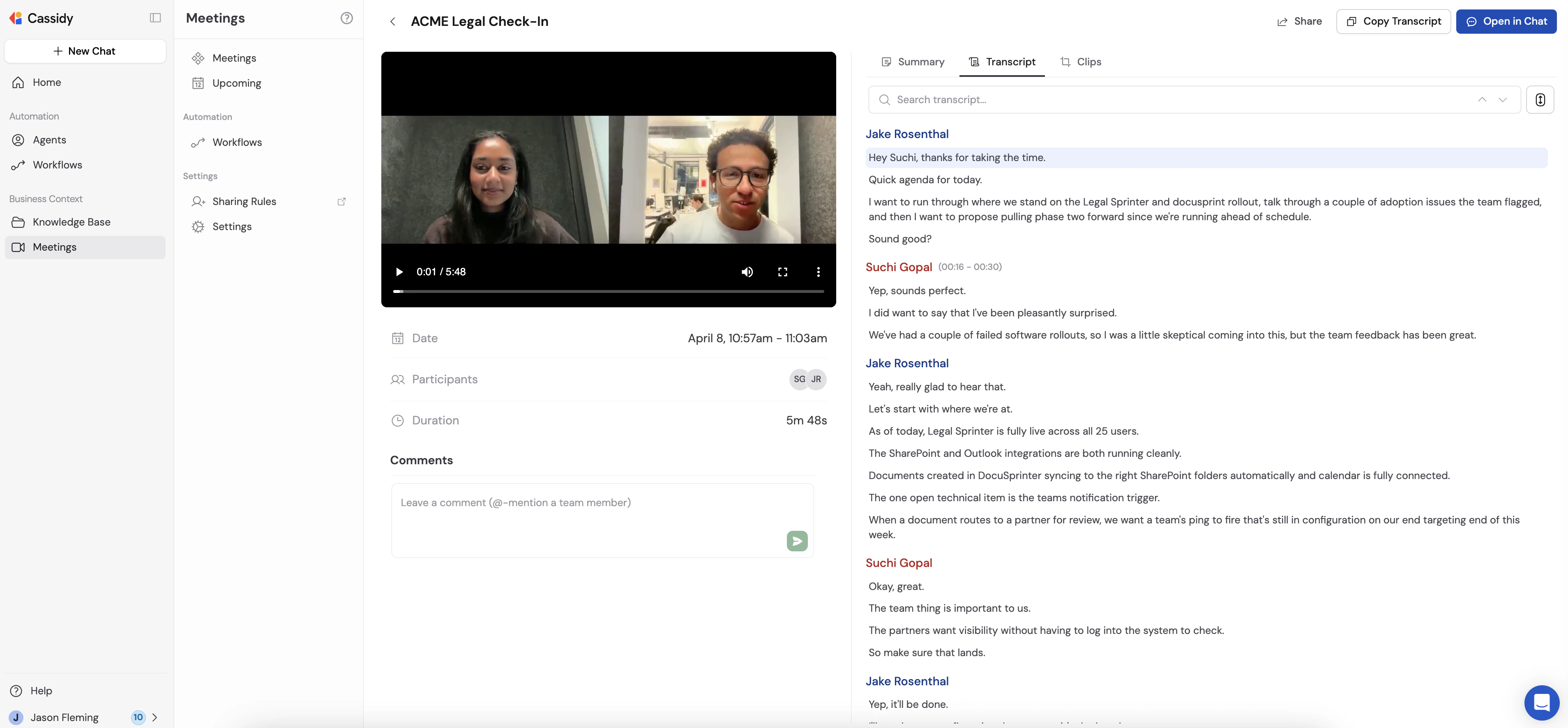Toggle auto-scroll on the transcript
The width and height of the screenshot is (1568, 728).
coord(1540,99)
